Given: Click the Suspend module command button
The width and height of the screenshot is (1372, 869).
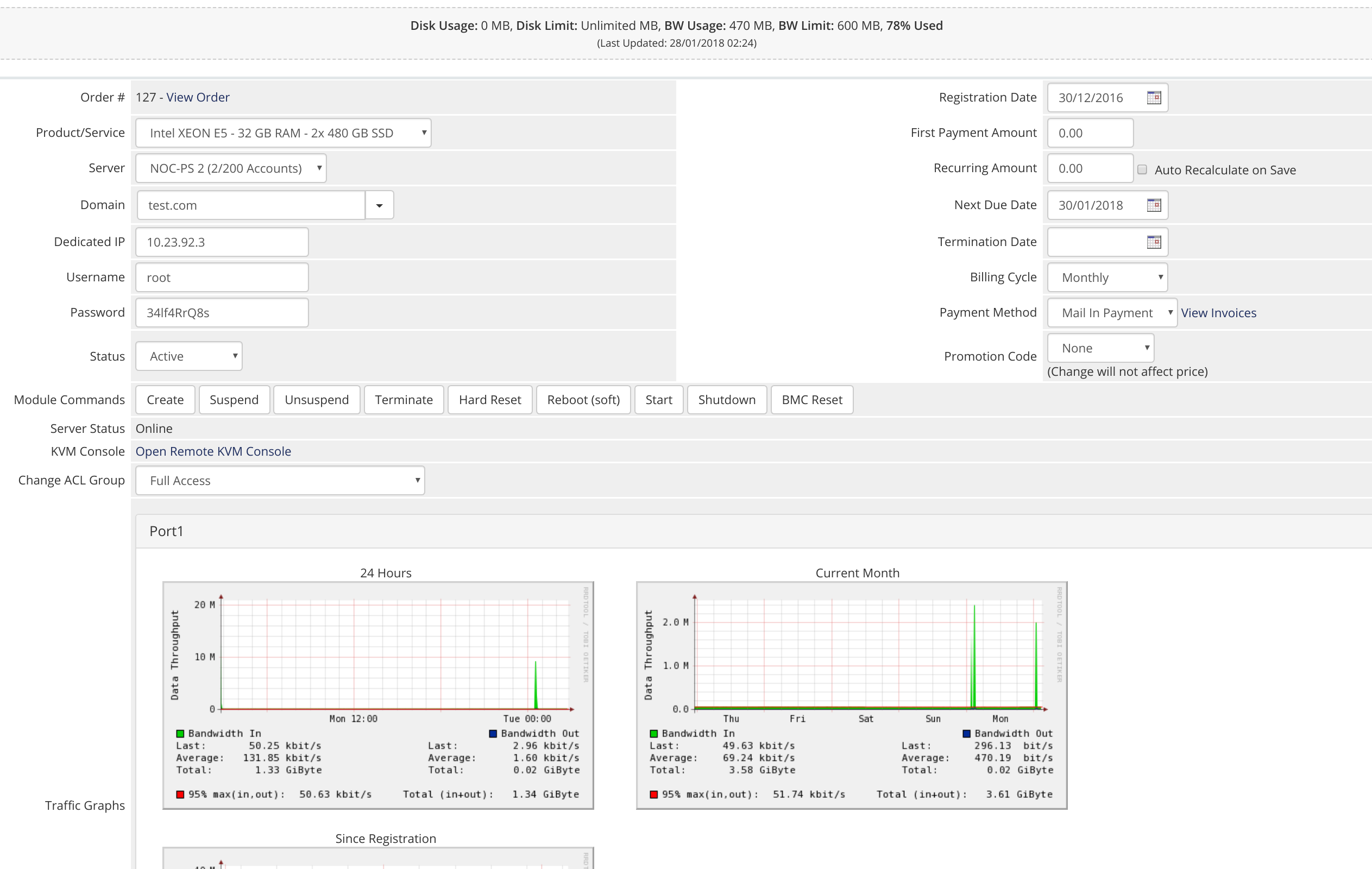Looking at the screenshot, I should (234, 399).
